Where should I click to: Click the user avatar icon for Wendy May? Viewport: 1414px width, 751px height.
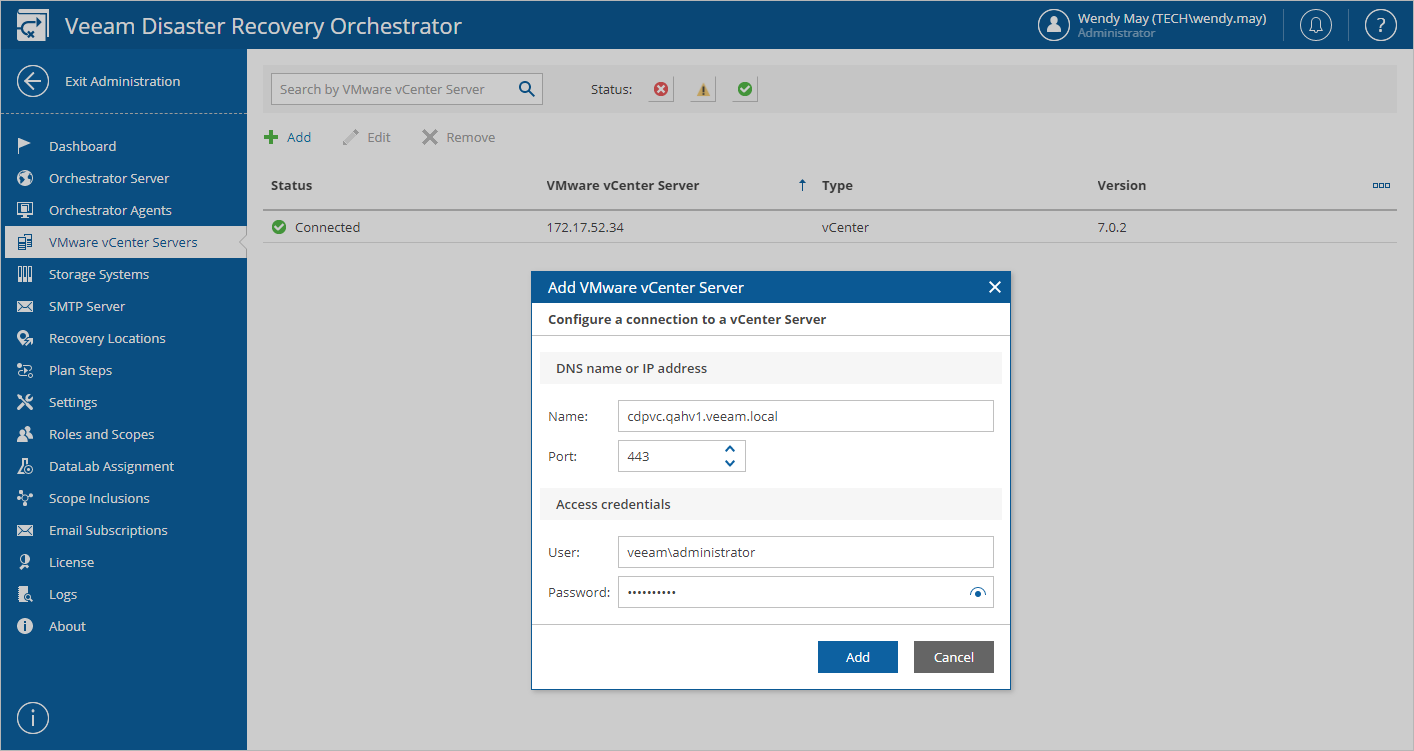point(1054,26)
